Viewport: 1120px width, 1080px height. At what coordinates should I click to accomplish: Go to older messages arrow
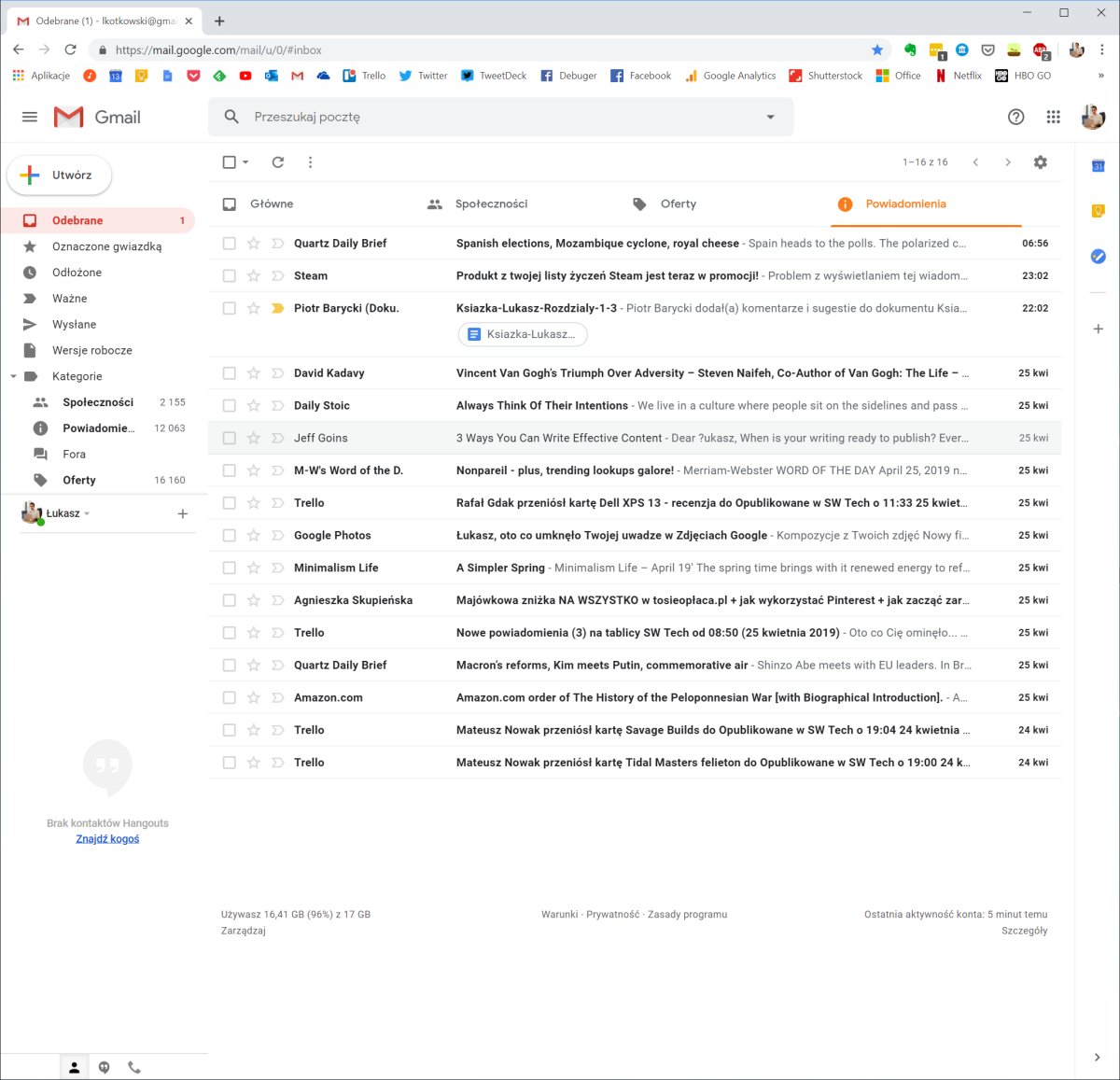coord(1008,162)
